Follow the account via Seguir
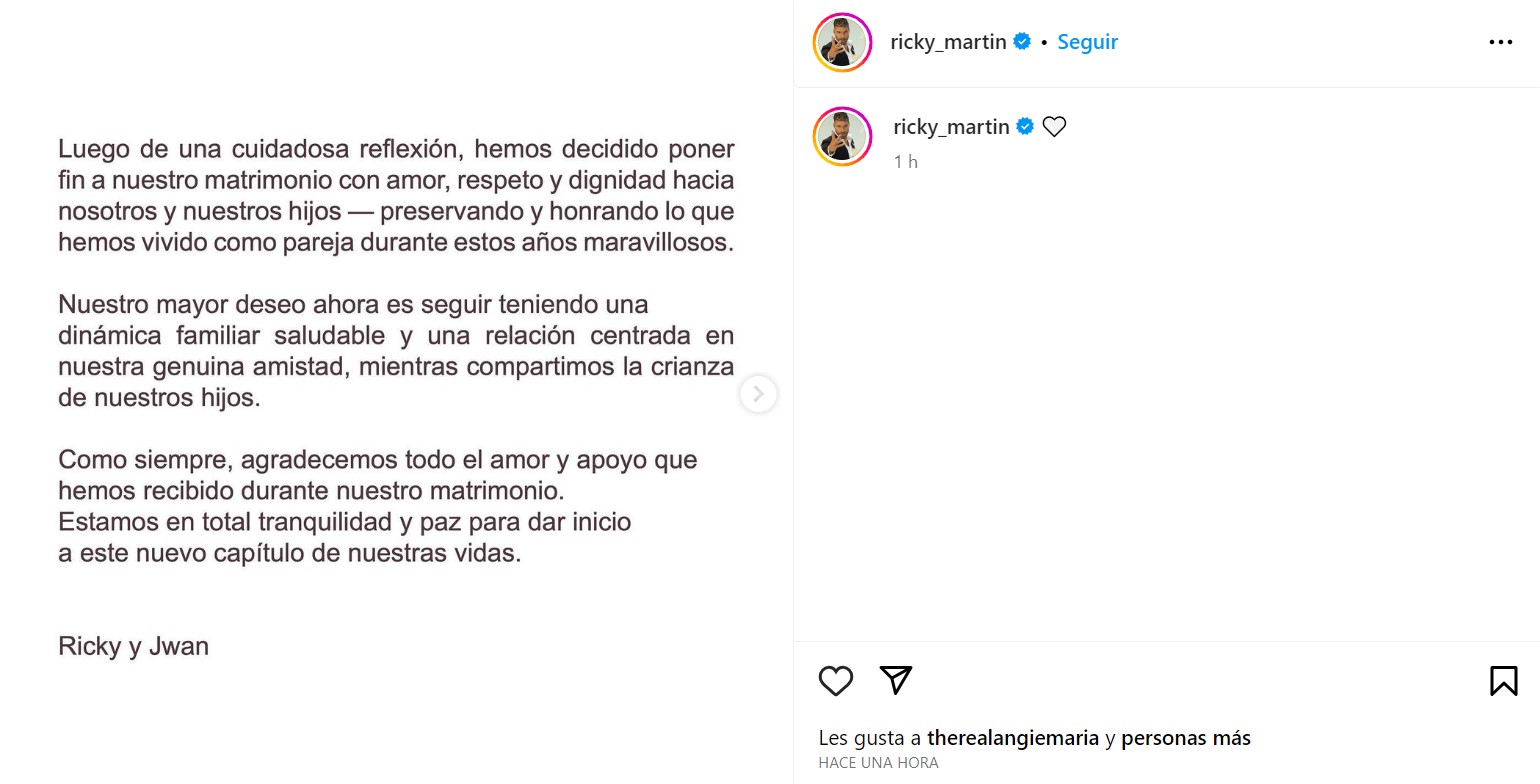 (x=1088, y=42)
